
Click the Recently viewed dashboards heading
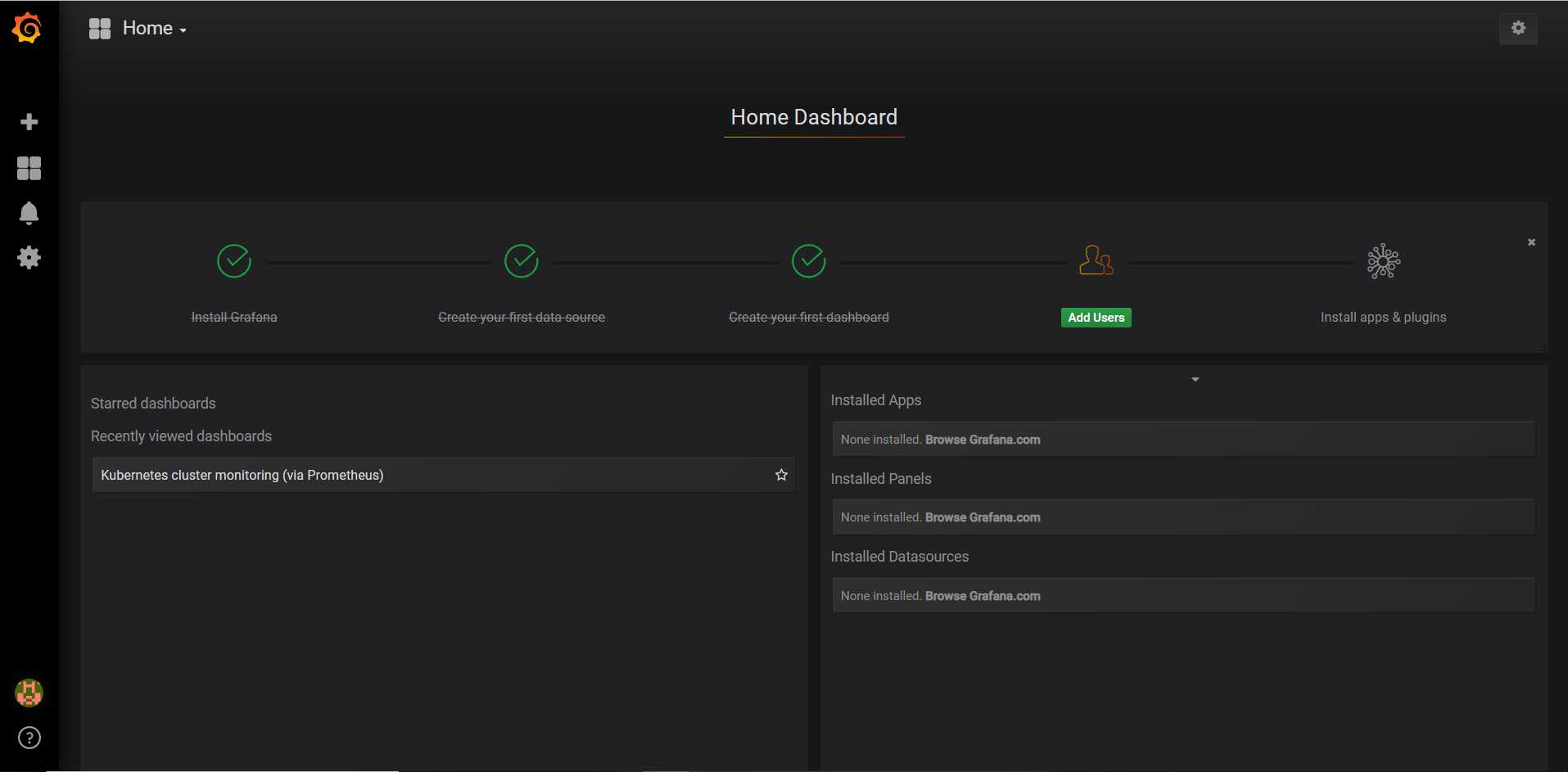pos(181,436)
